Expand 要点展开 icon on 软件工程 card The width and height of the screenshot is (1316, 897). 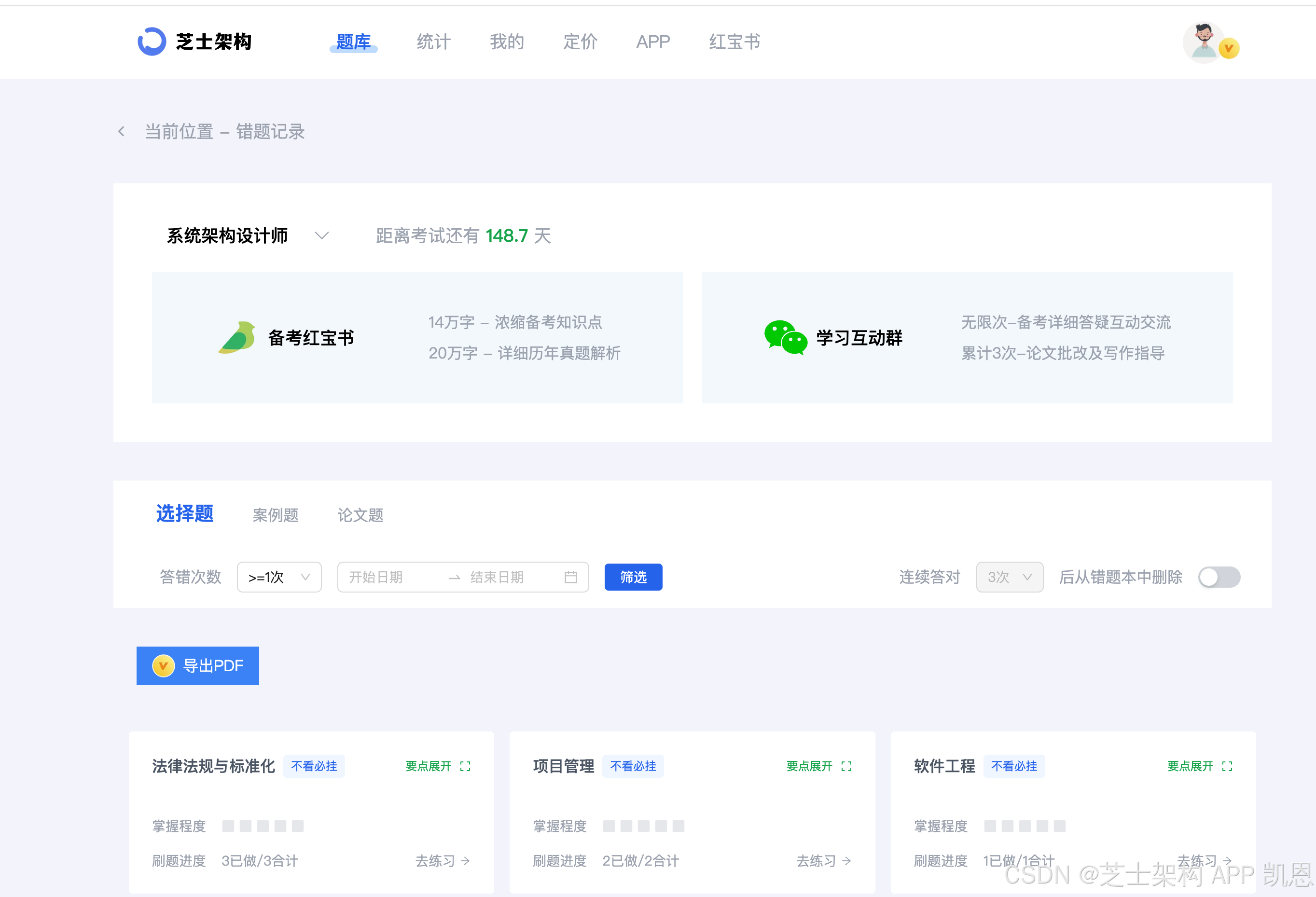click(x=1227, y=766)
